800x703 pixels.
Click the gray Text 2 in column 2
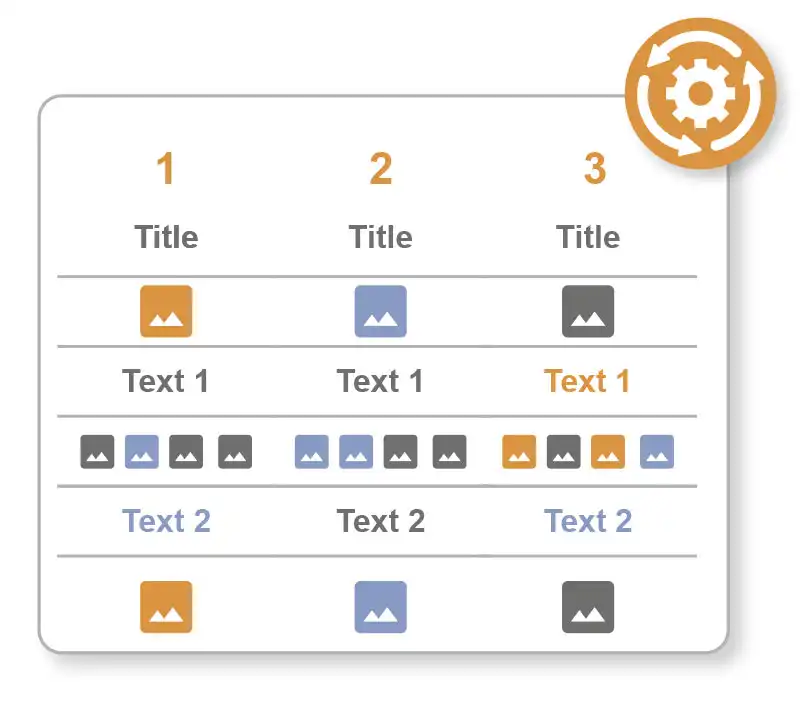tap(380, 521)
